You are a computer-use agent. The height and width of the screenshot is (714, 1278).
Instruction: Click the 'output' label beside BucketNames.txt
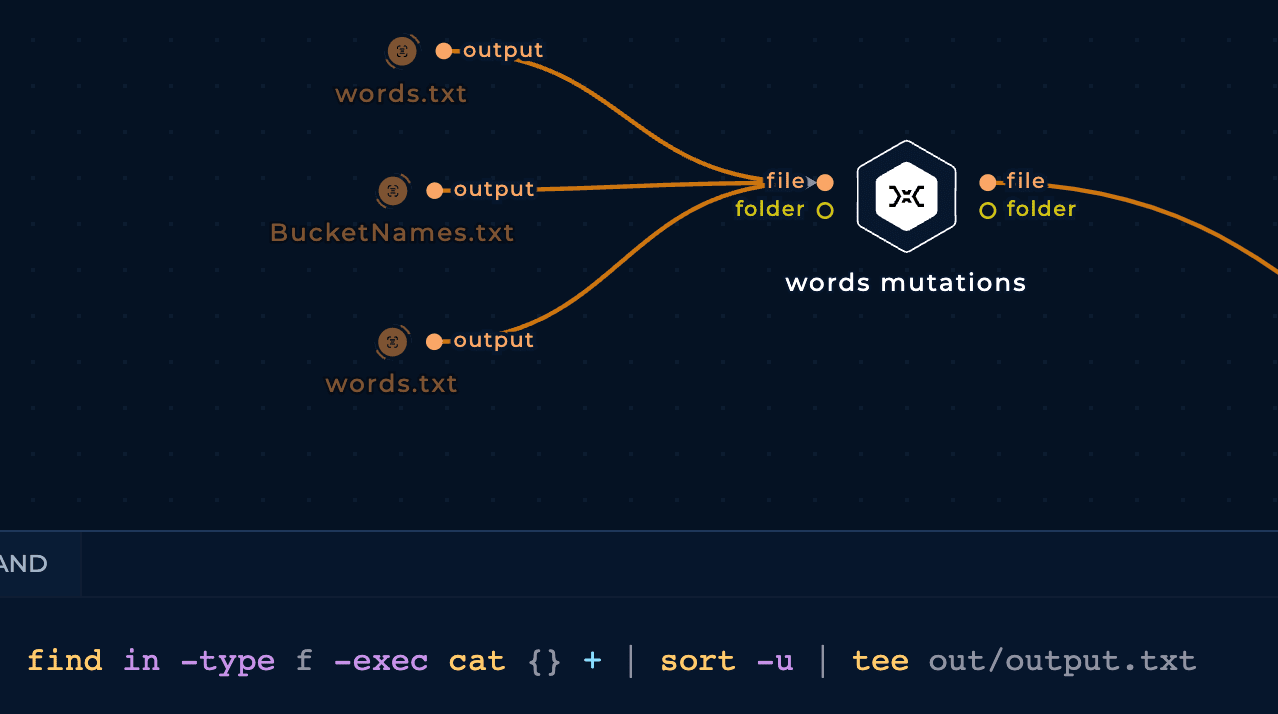(494, 189)
